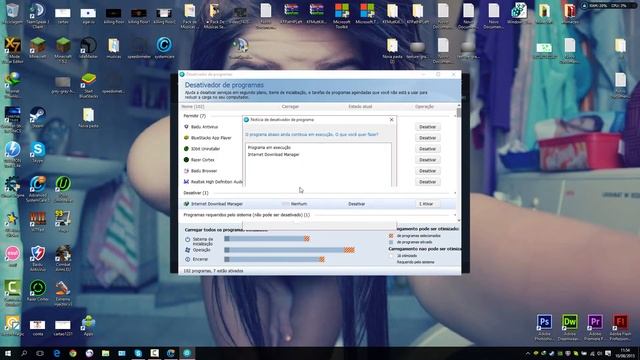The image size is (640, 360).
Task: Click the Windows Start button
Action: (7, 353)
